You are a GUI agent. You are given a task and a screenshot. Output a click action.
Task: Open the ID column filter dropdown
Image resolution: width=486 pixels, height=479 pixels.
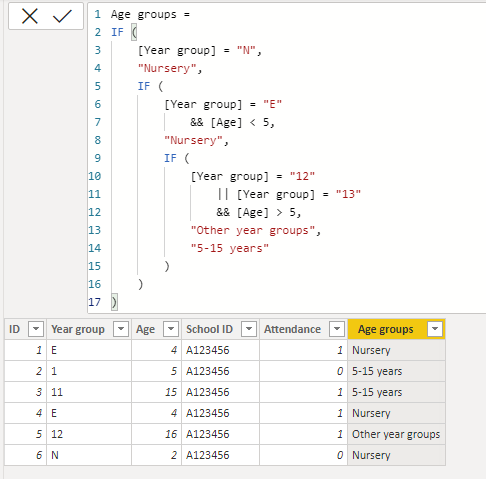[x=36, y=329]
